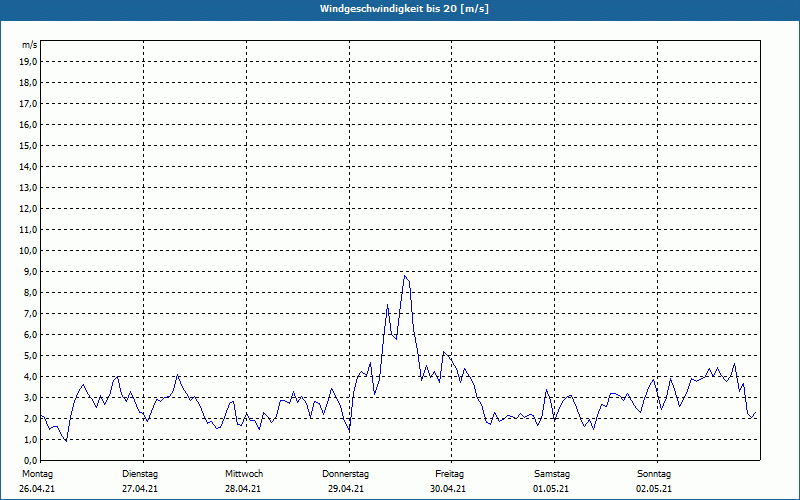Select the 'Dienstag' day label

(x=140, y=474)
